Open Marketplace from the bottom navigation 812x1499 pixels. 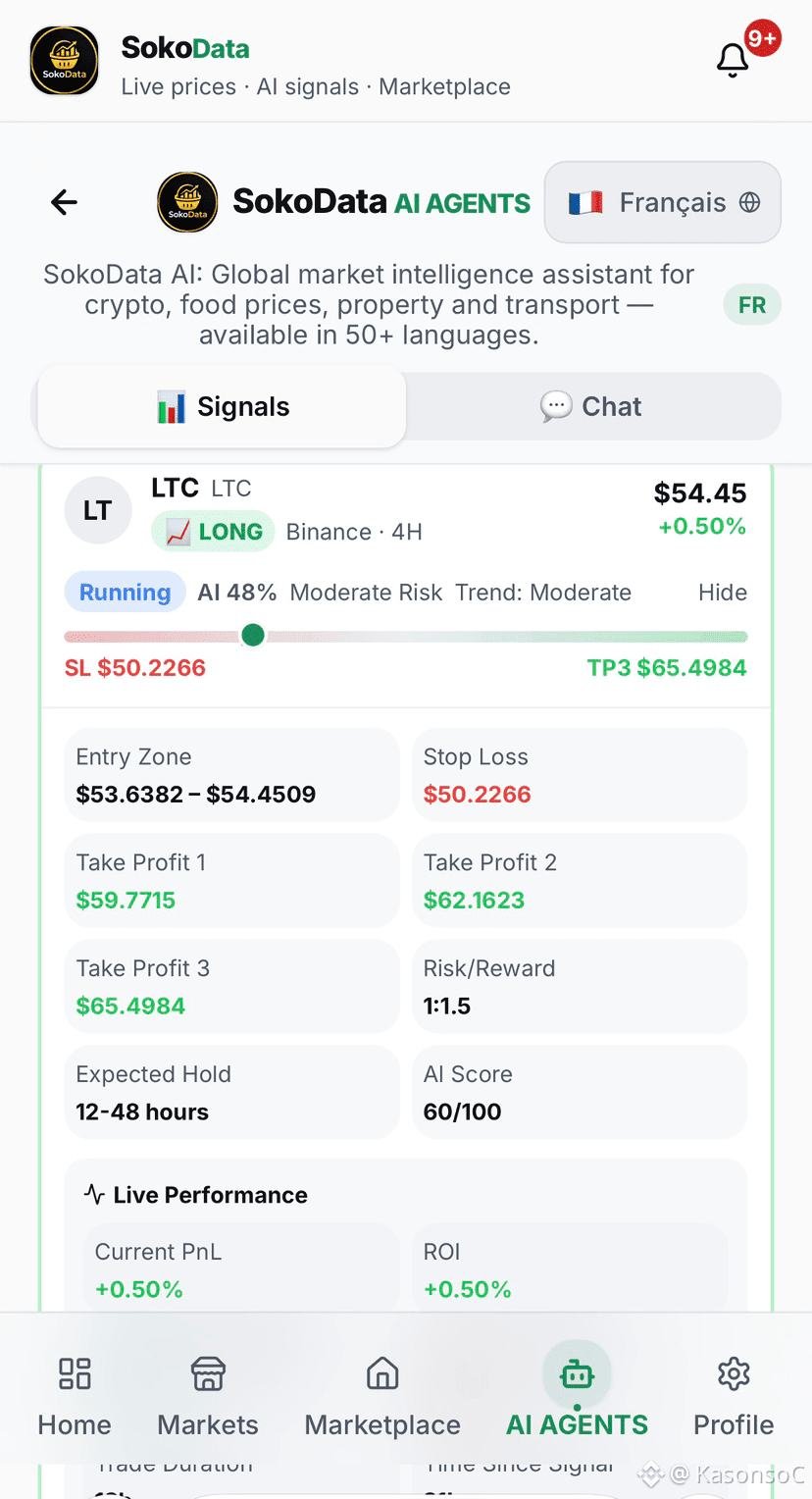(x=382, y=1396)
